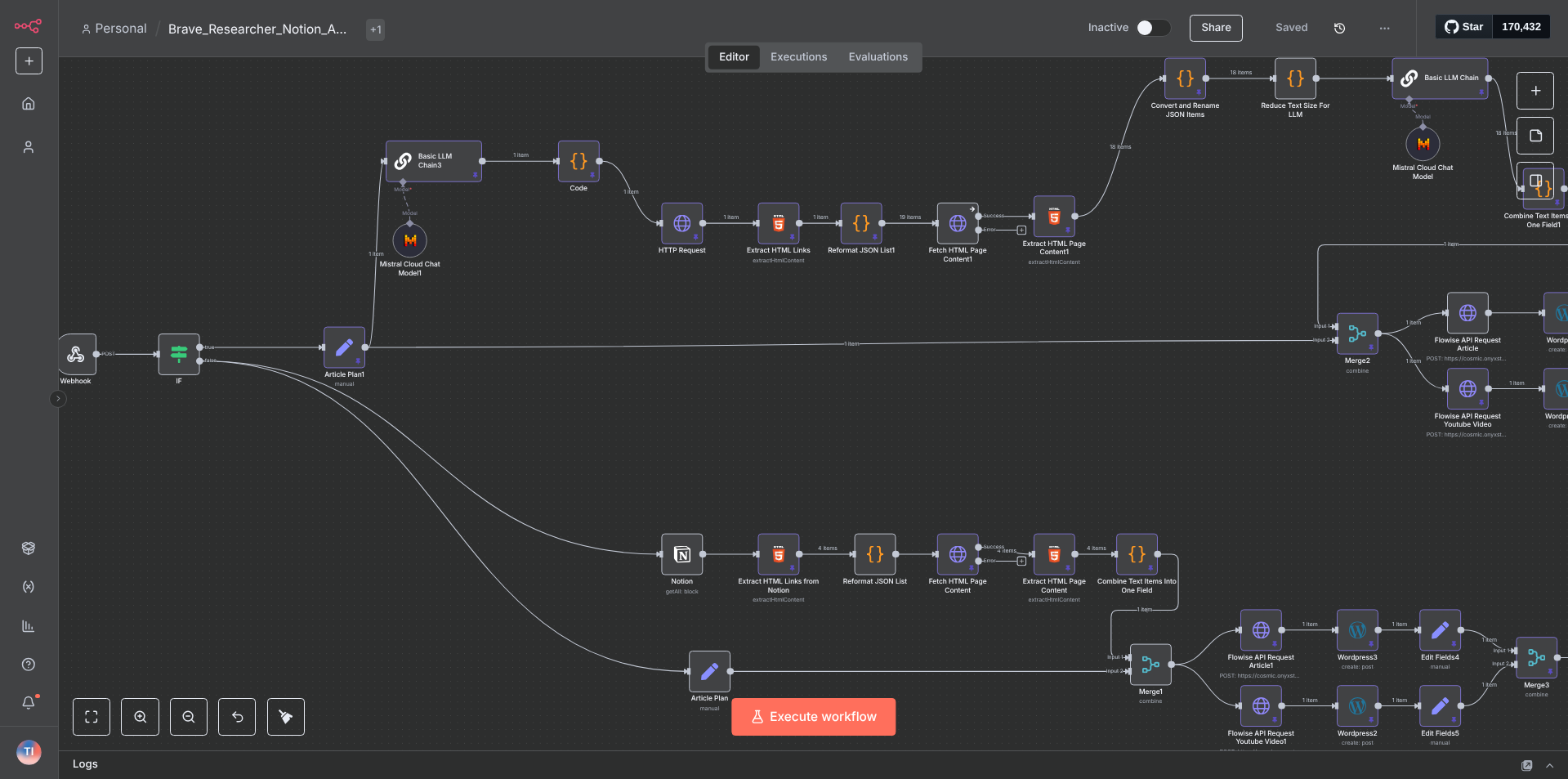1568x779 pixels.
Task: Click the zoom in canvas button
Action: (141, 717)
